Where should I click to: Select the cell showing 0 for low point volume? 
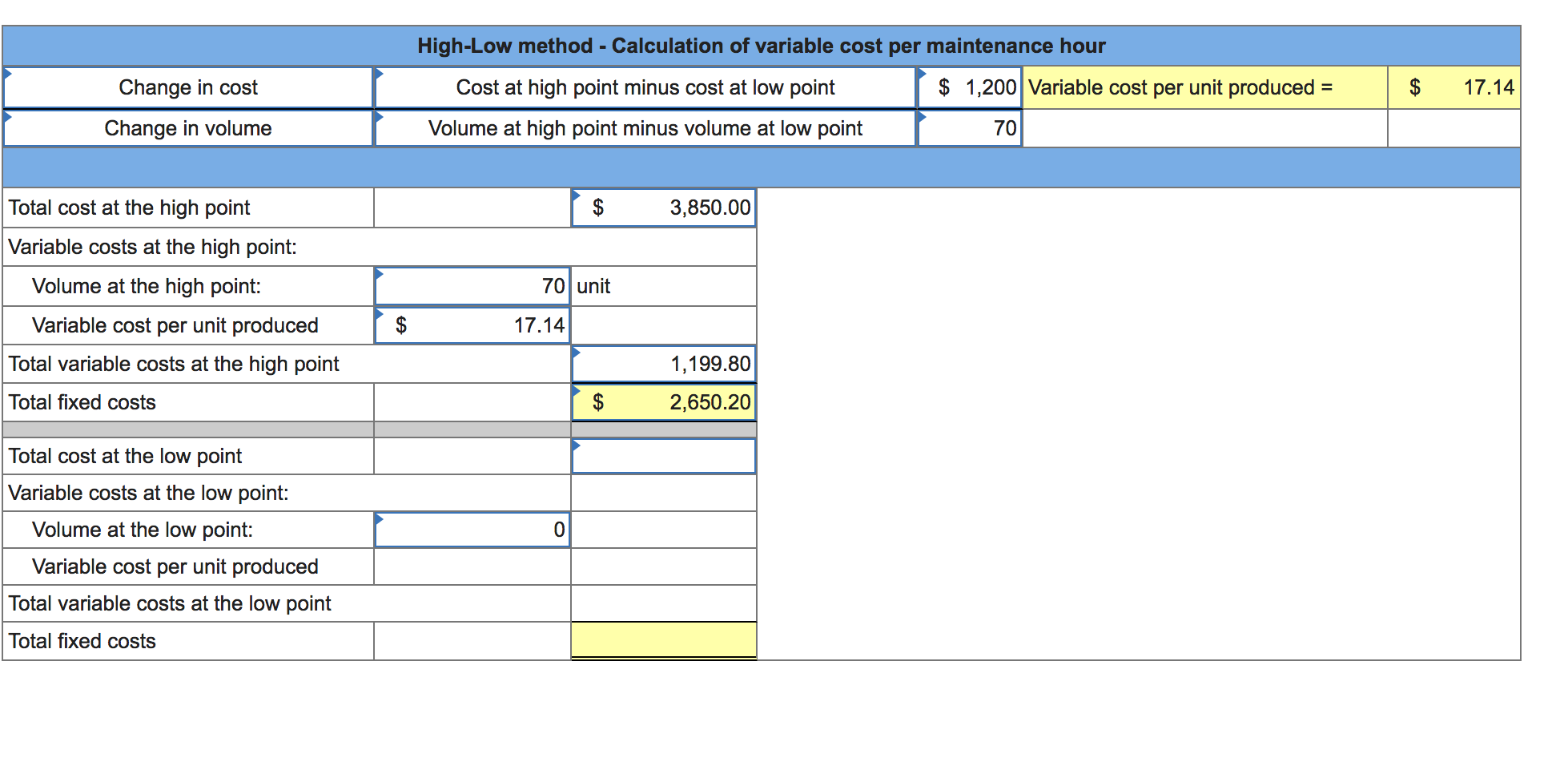tap(472, 529)
